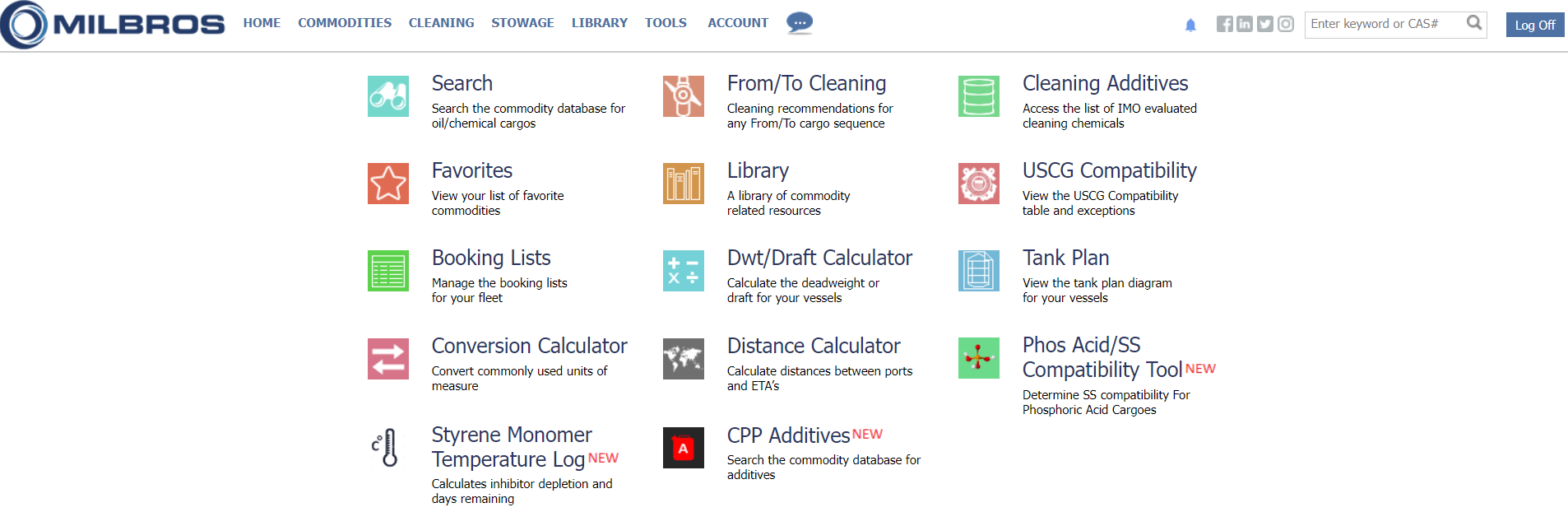Click the USCG Compatibility emblem icon

978,184
